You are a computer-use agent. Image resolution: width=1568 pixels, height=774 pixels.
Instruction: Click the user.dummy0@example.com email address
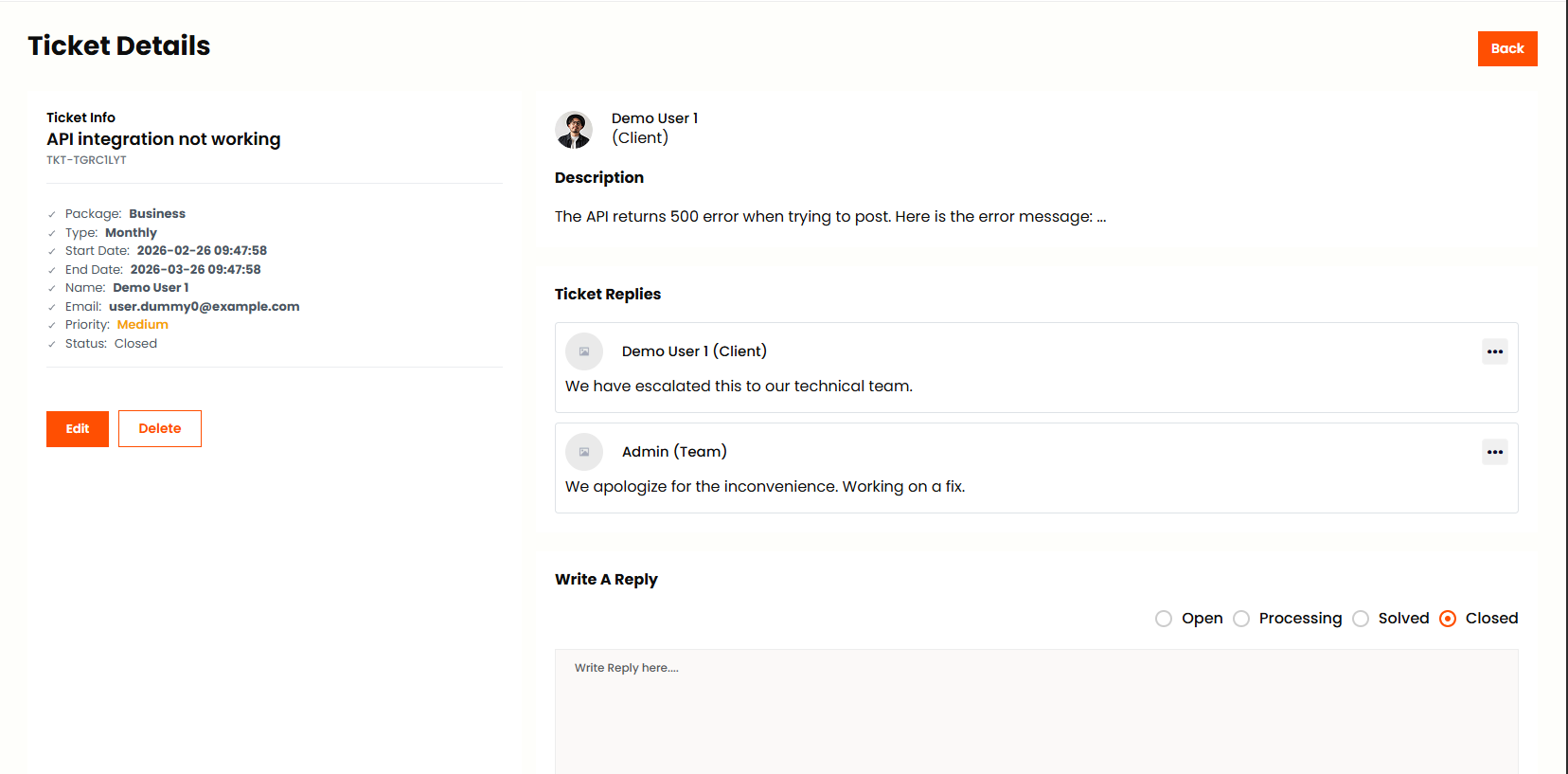tap(204, 306)
